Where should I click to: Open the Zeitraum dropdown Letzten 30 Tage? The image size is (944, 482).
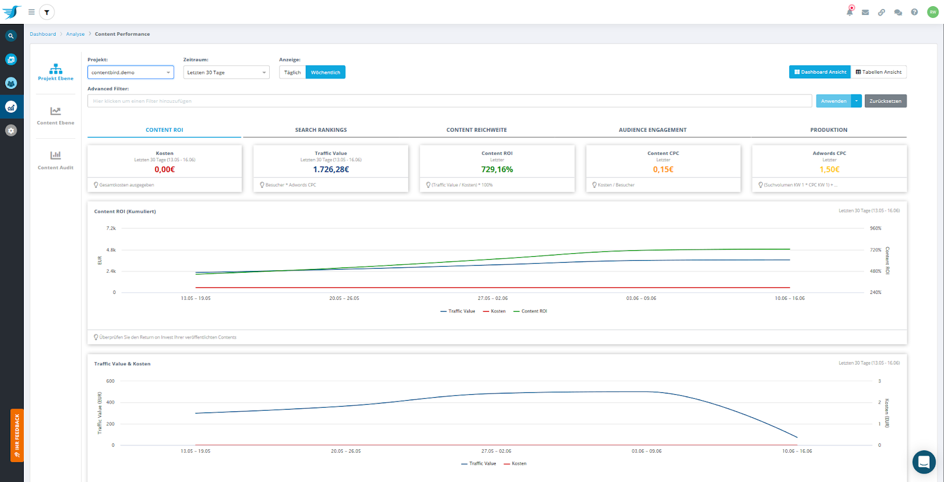226,72
